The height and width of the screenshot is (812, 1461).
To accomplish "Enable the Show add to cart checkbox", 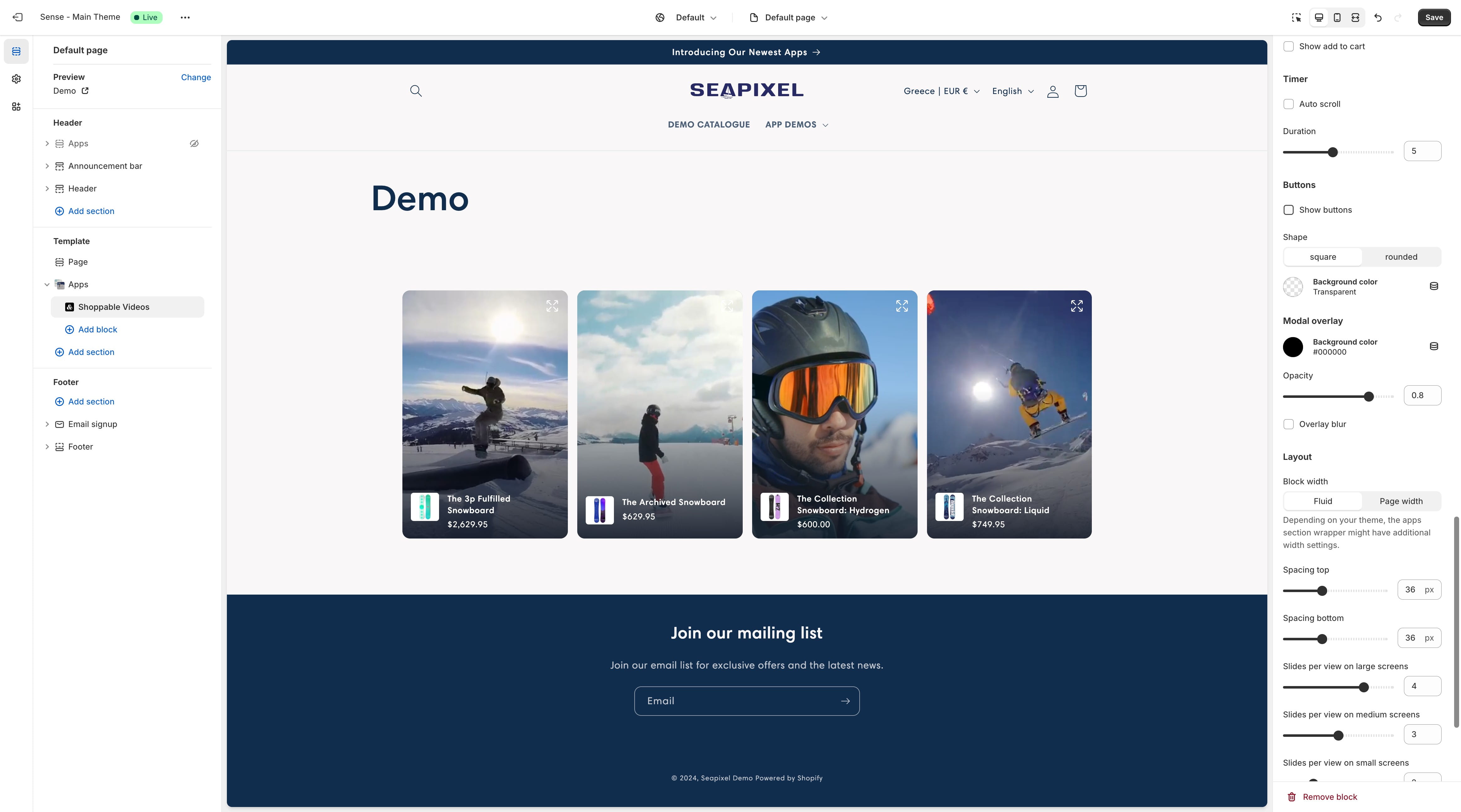I will 1289,46.
